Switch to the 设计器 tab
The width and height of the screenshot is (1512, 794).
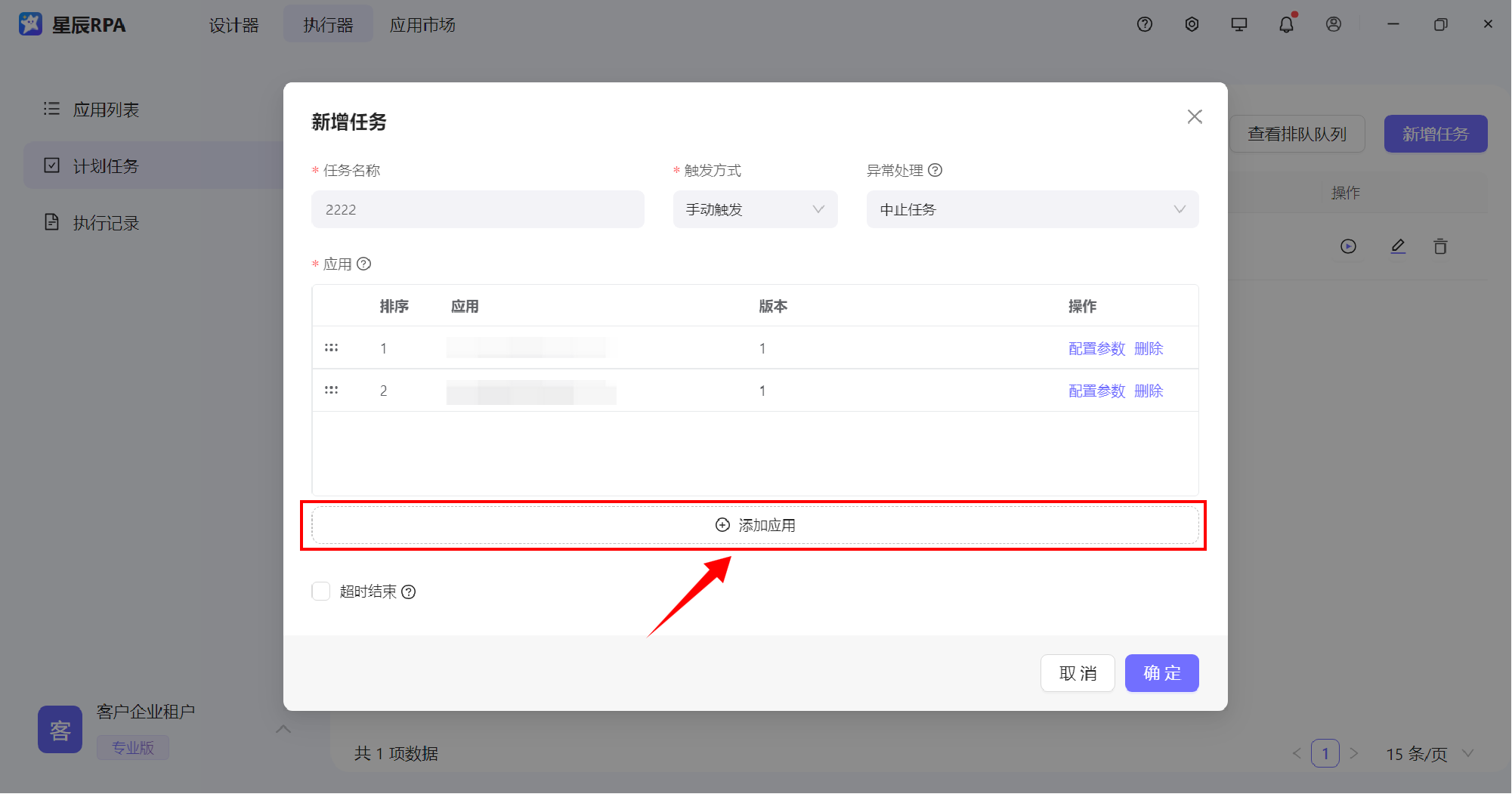233,25
